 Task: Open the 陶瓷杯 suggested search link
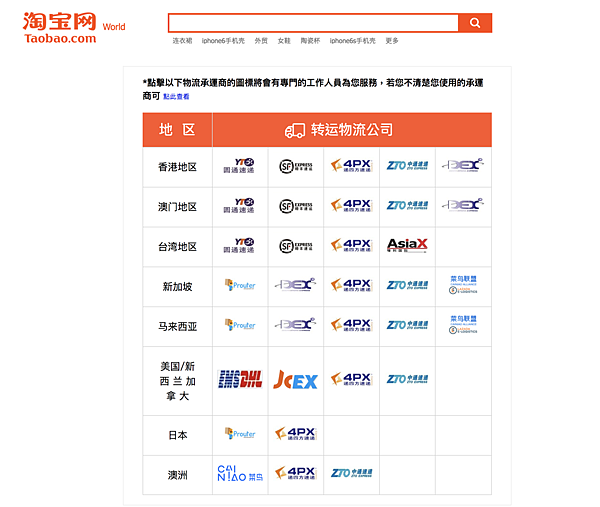click(310, 41)
